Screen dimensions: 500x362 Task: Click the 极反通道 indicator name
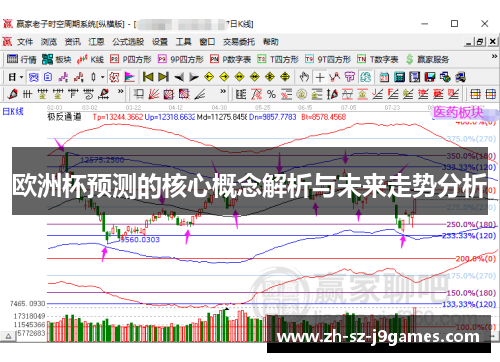(64, 117)
